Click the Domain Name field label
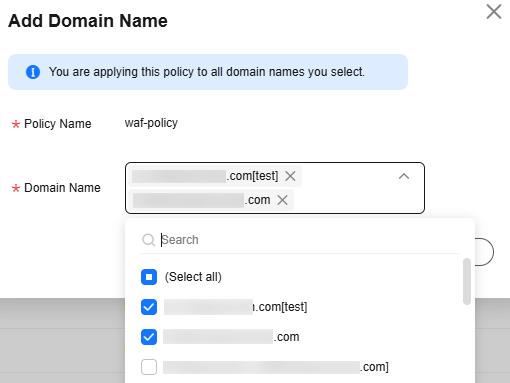 (62, 188)
